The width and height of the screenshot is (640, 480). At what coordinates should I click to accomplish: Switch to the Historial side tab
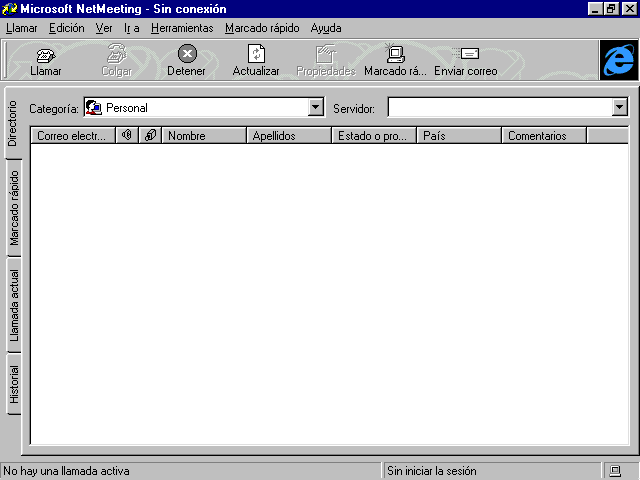point(14,384)
